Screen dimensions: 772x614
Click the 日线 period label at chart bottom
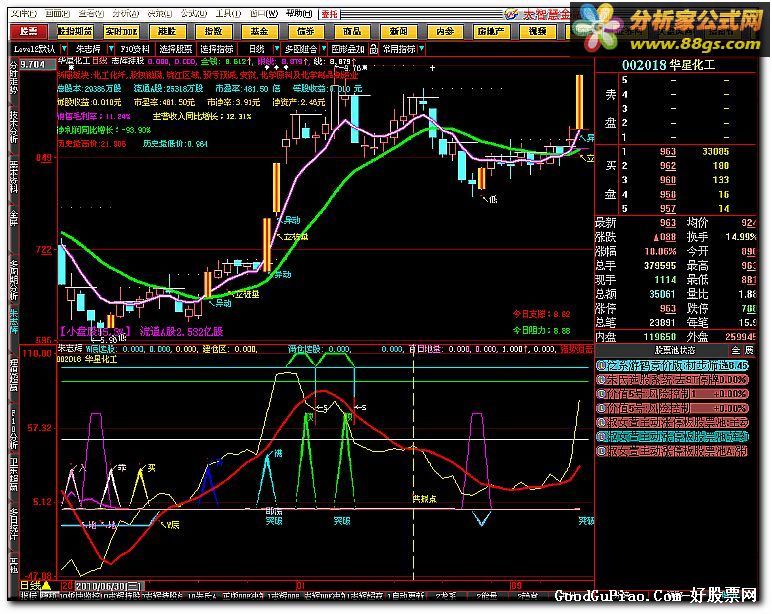click(x=31, y=585)
